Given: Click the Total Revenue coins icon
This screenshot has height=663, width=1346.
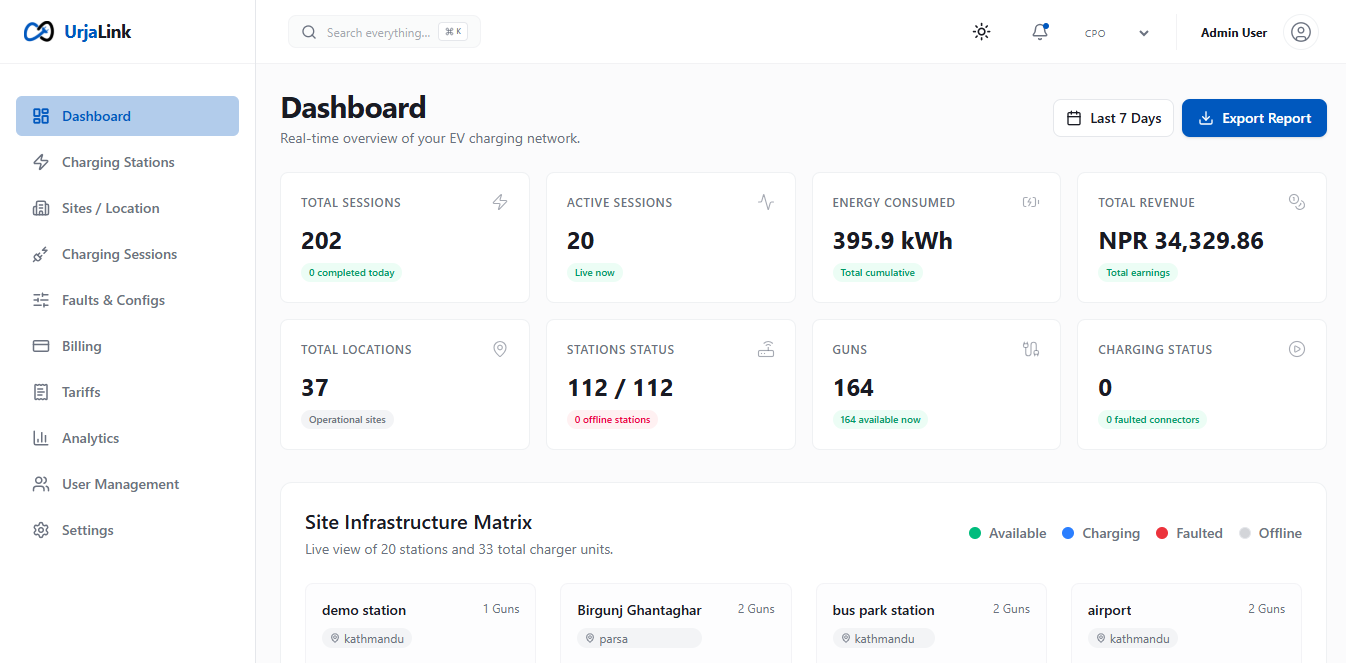Looking at the screenshot, I should coord(1297,202).
